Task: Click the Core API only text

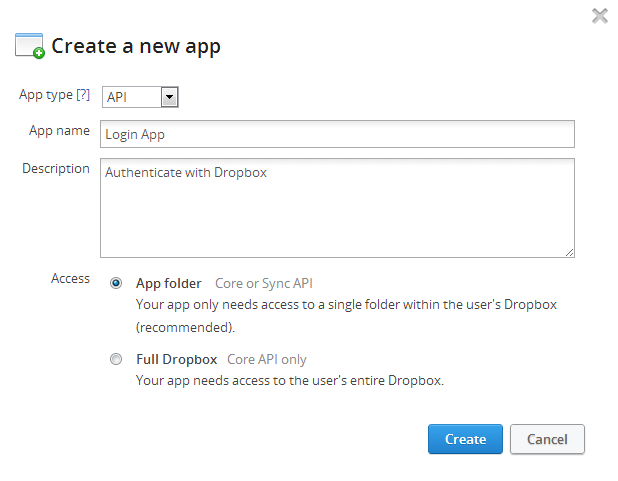Action: (267, 360)
